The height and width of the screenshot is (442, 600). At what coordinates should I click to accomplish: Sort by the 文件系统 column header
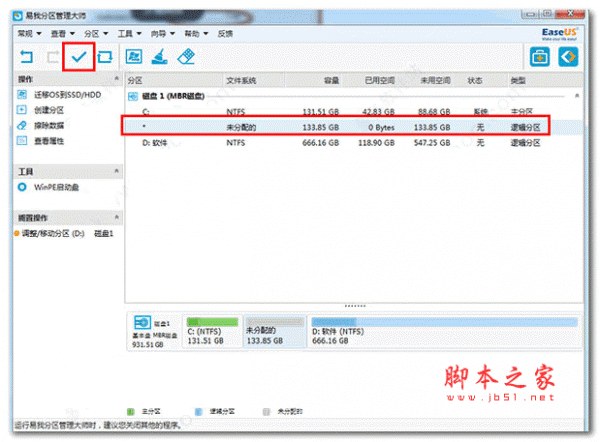coord(254,80)
